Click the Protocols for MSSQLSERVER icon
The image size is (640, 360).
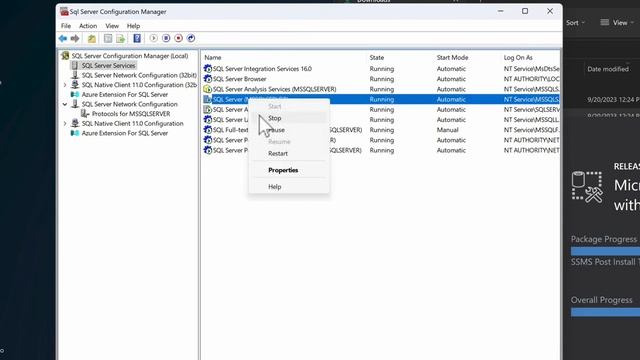coord(85,113)
